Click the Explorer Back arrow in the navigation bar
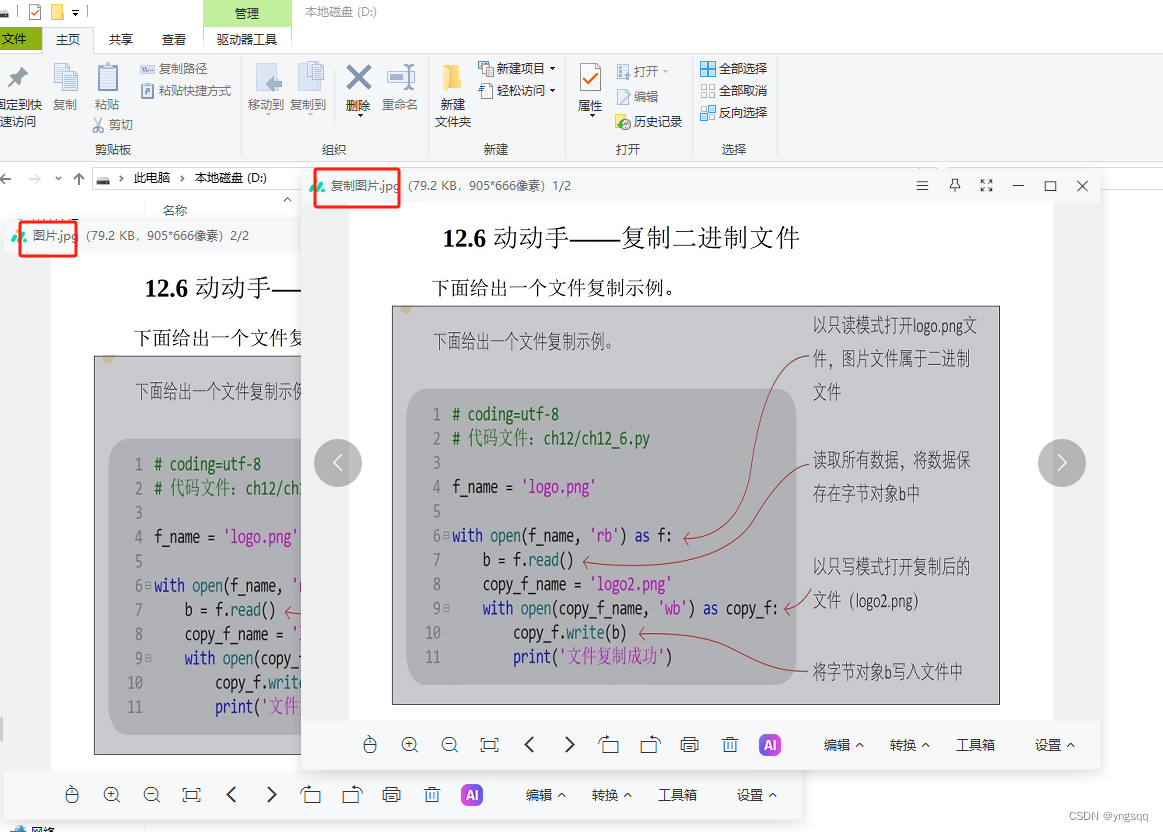1163x832 pixels. point(6,179)
